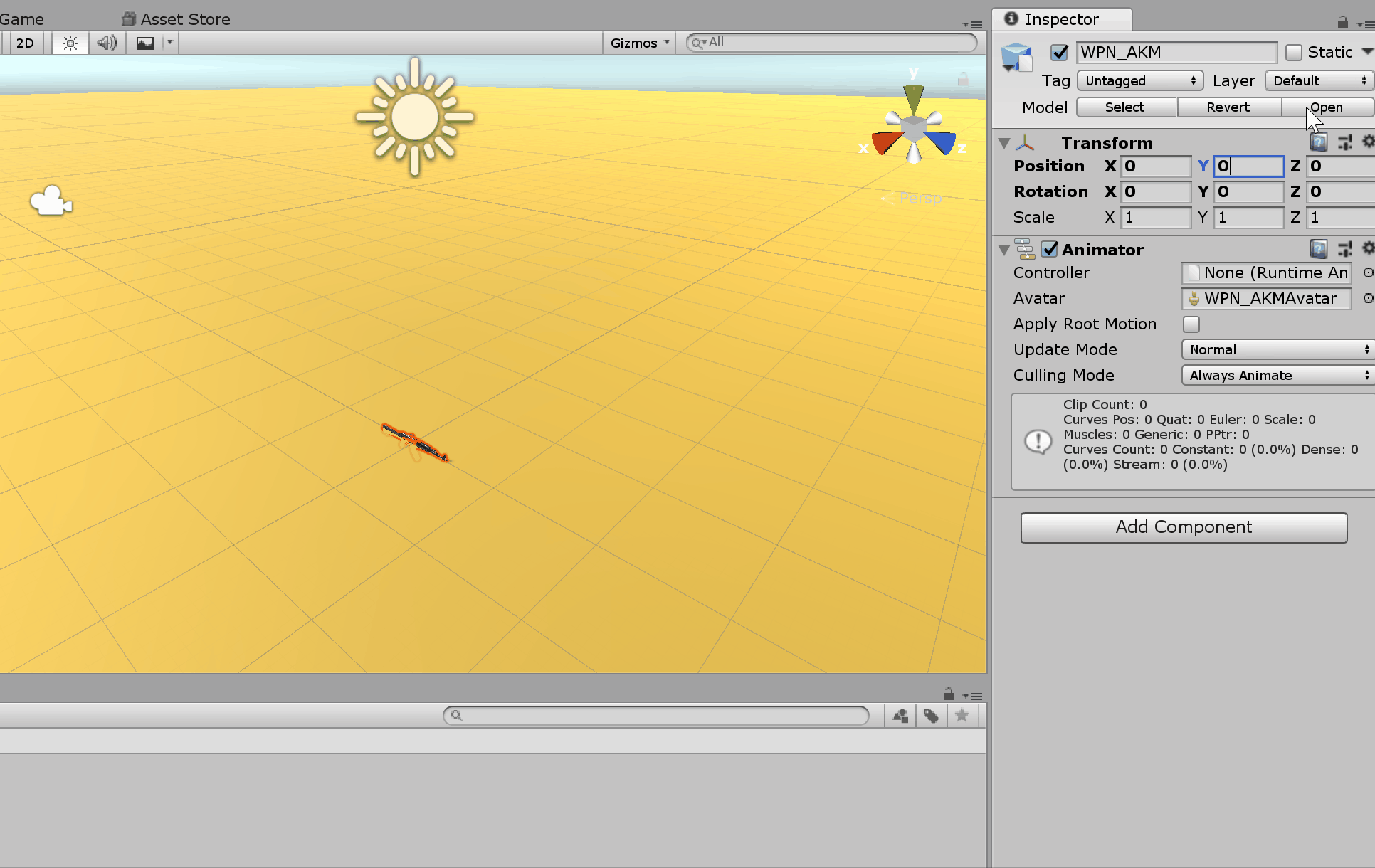
Task: Click the scene view orientation gizmo cube
Action: [x=913, y=129]
